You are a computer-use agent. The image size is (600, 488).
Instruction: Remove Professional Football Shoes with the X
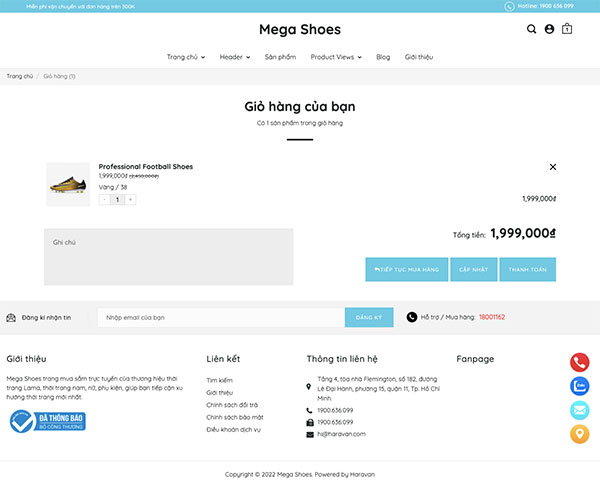click(553, 167)
